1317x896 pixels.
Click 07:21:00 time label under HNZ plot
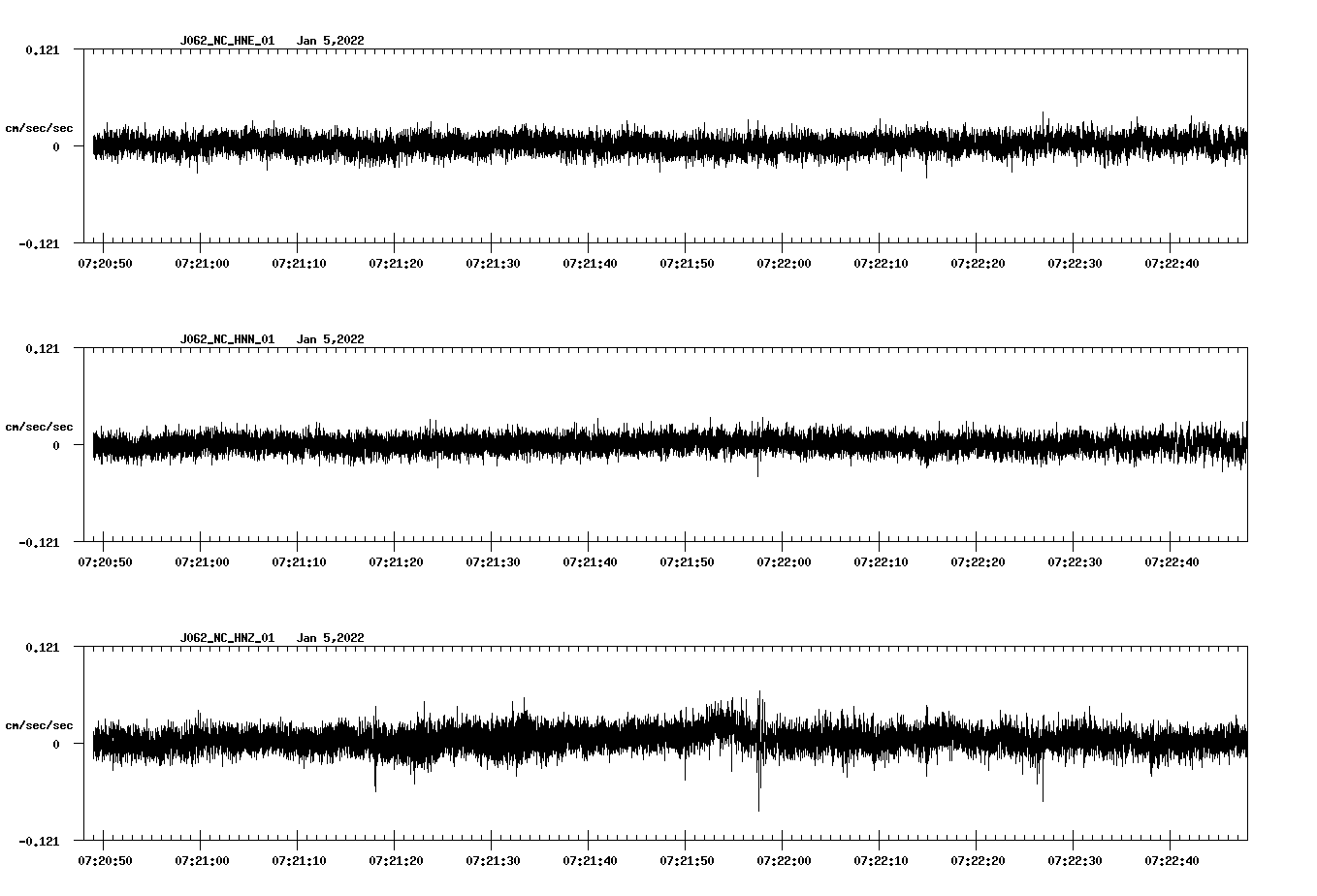coord(202,860)
